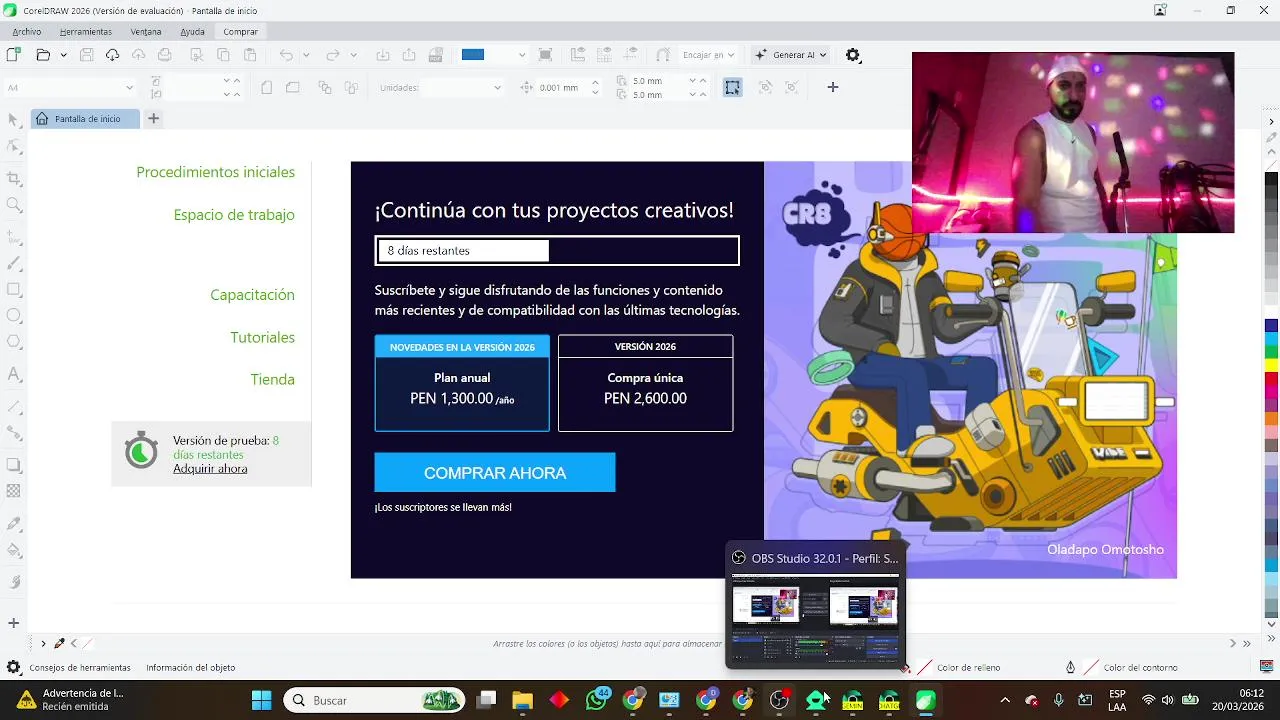Screen dimensions: 1280x720
Task: Click the toolbox quick customize plus
Action: click(x=14, y=623)
